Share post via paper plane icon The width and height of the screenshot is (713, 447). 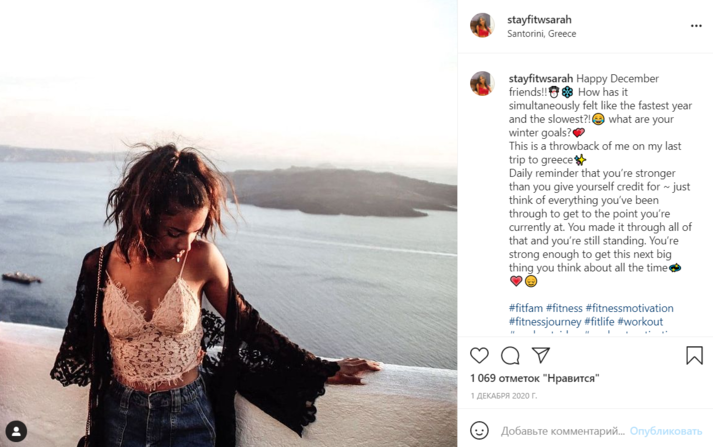click(541, 355)
